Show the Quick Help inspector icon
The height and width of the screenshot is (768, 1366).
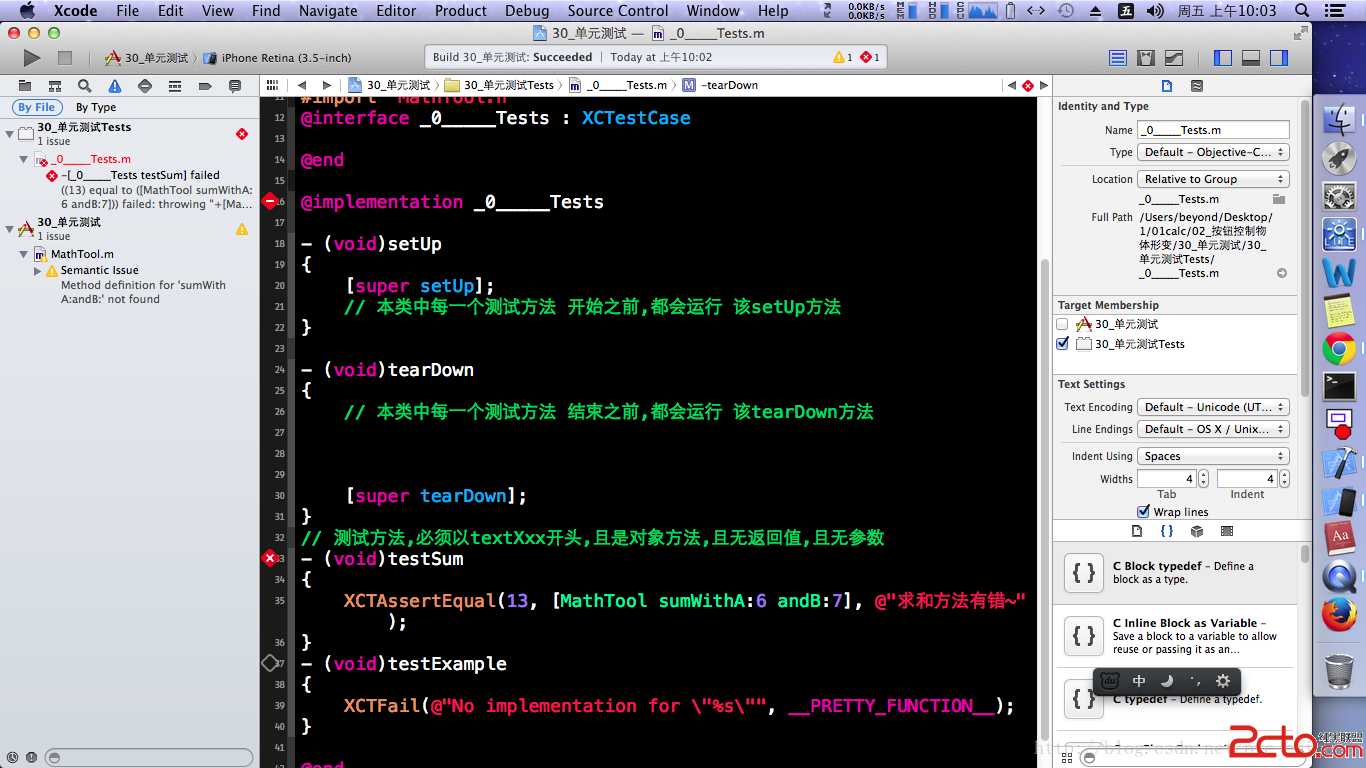(x=1197, y=86)
